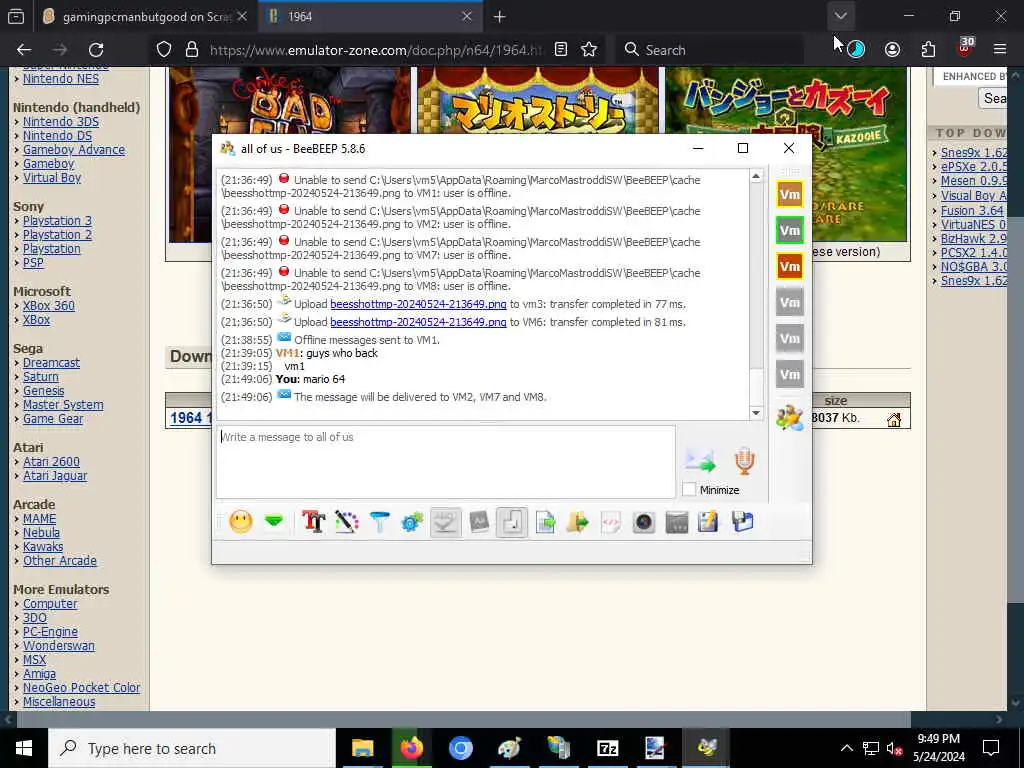The width and height of the screenshot is (1024, 768).
Task: Click the blue floppy disks save icon
Action: [x=743, y=522]
